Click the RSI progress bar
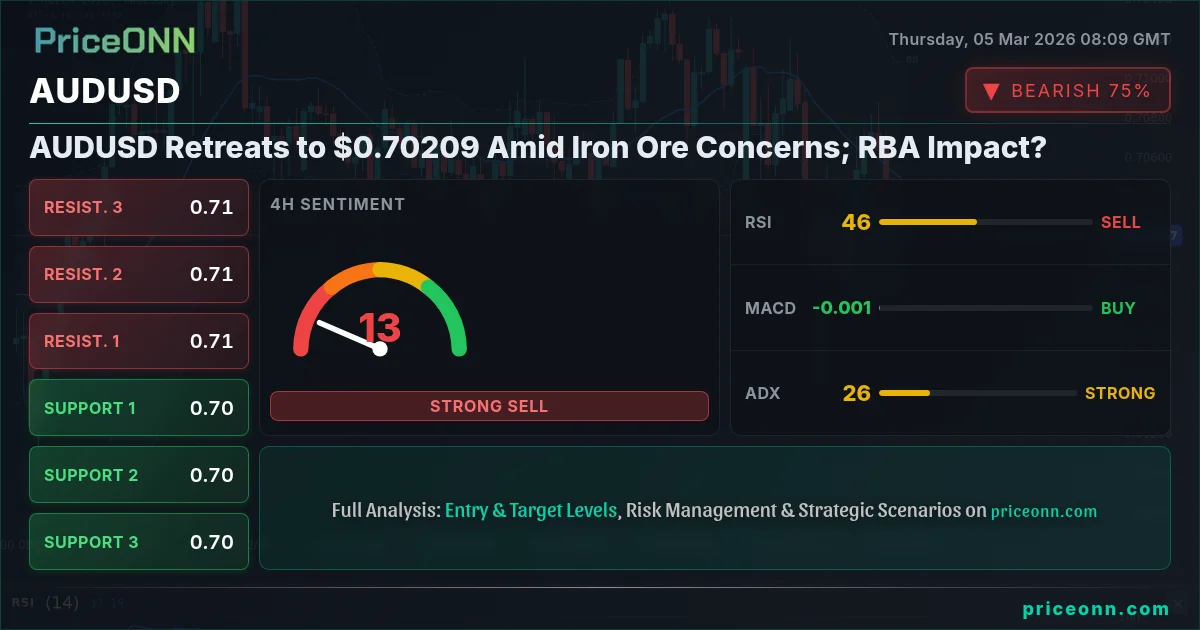This screenshot has width=1200, height=630. pyautogui.click(x=985, y=222)
